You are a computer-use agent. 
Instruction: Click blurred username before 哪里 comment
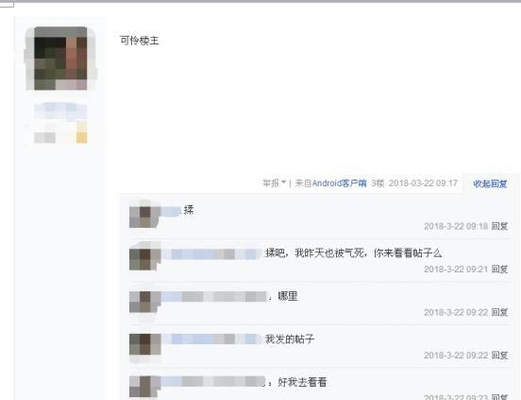coord(214,296)
